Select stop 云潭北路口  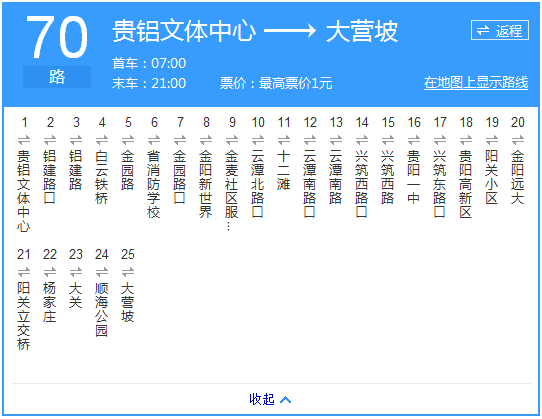point(258,184)
